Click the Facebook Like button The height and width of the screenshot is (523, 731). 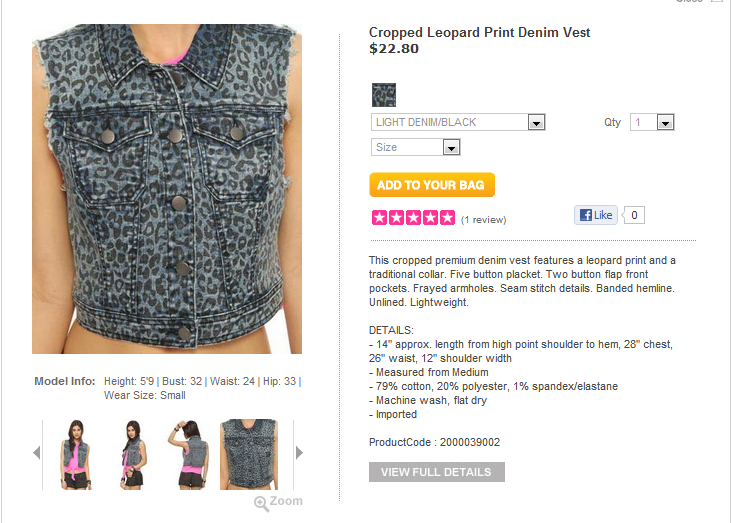[x=596, y=215]
